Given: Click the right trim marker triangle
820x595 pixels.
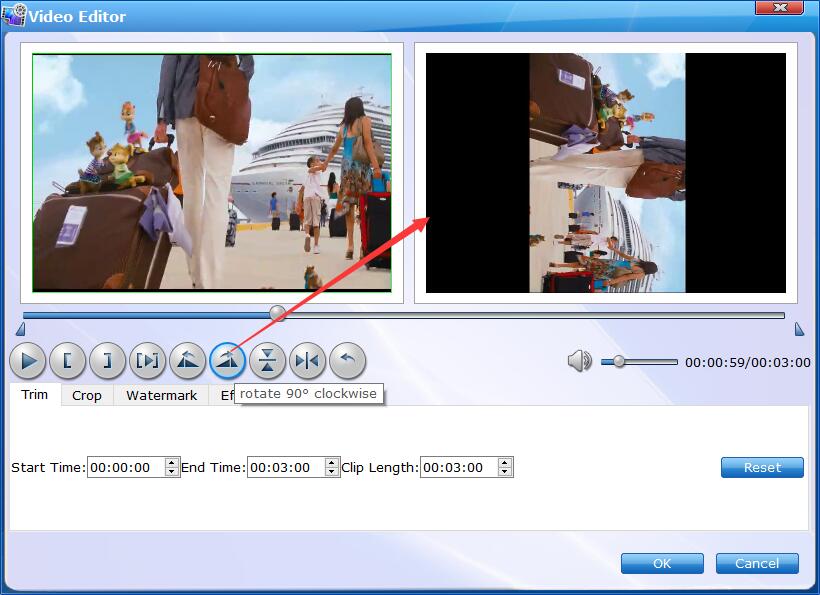Looking at the screenshot, I should pos(799,329).
